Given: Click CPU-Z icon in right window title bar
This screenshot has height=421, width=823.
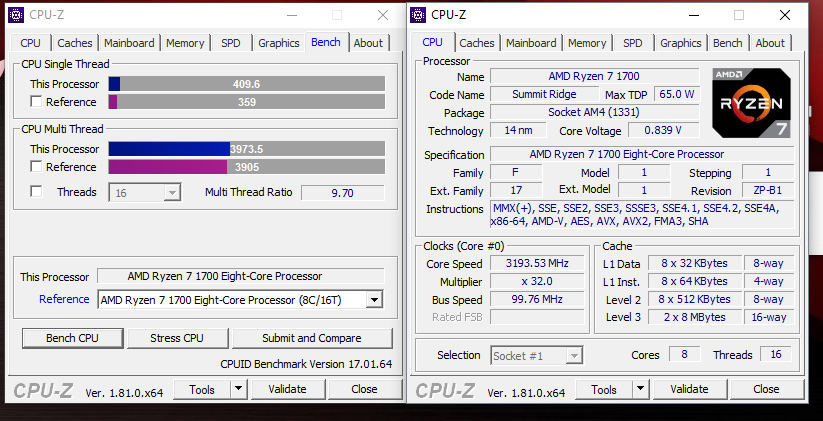Looking at the screenshot, I should (418, 15).
